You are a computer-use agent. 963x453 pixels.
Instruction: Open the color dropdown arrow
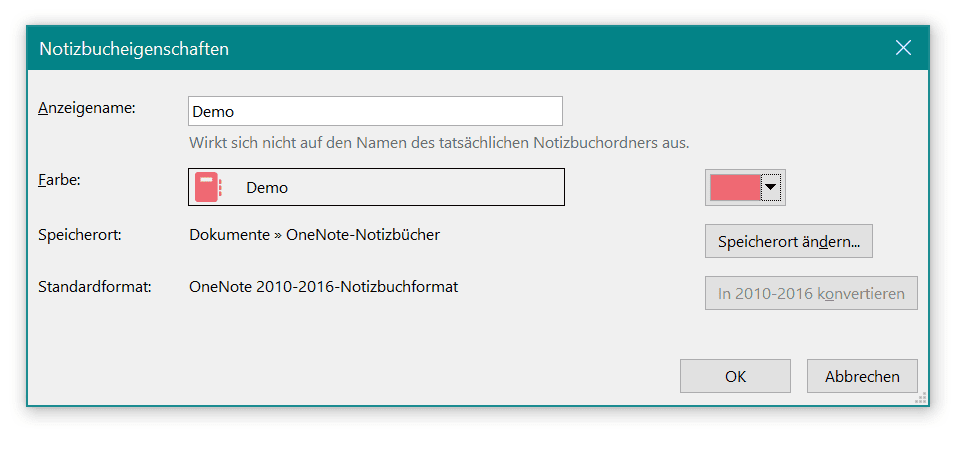(770, 187)
